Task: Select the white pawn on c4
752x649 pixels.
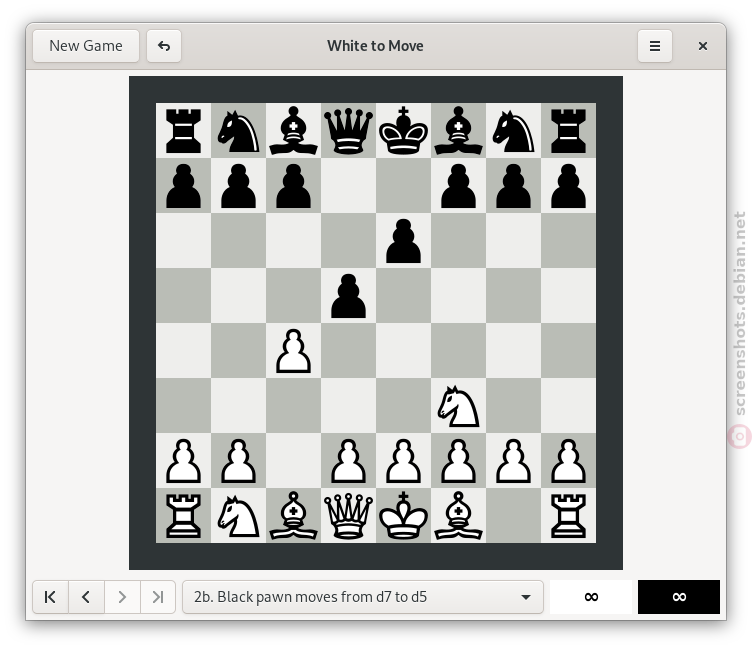Action: point(294,351)
